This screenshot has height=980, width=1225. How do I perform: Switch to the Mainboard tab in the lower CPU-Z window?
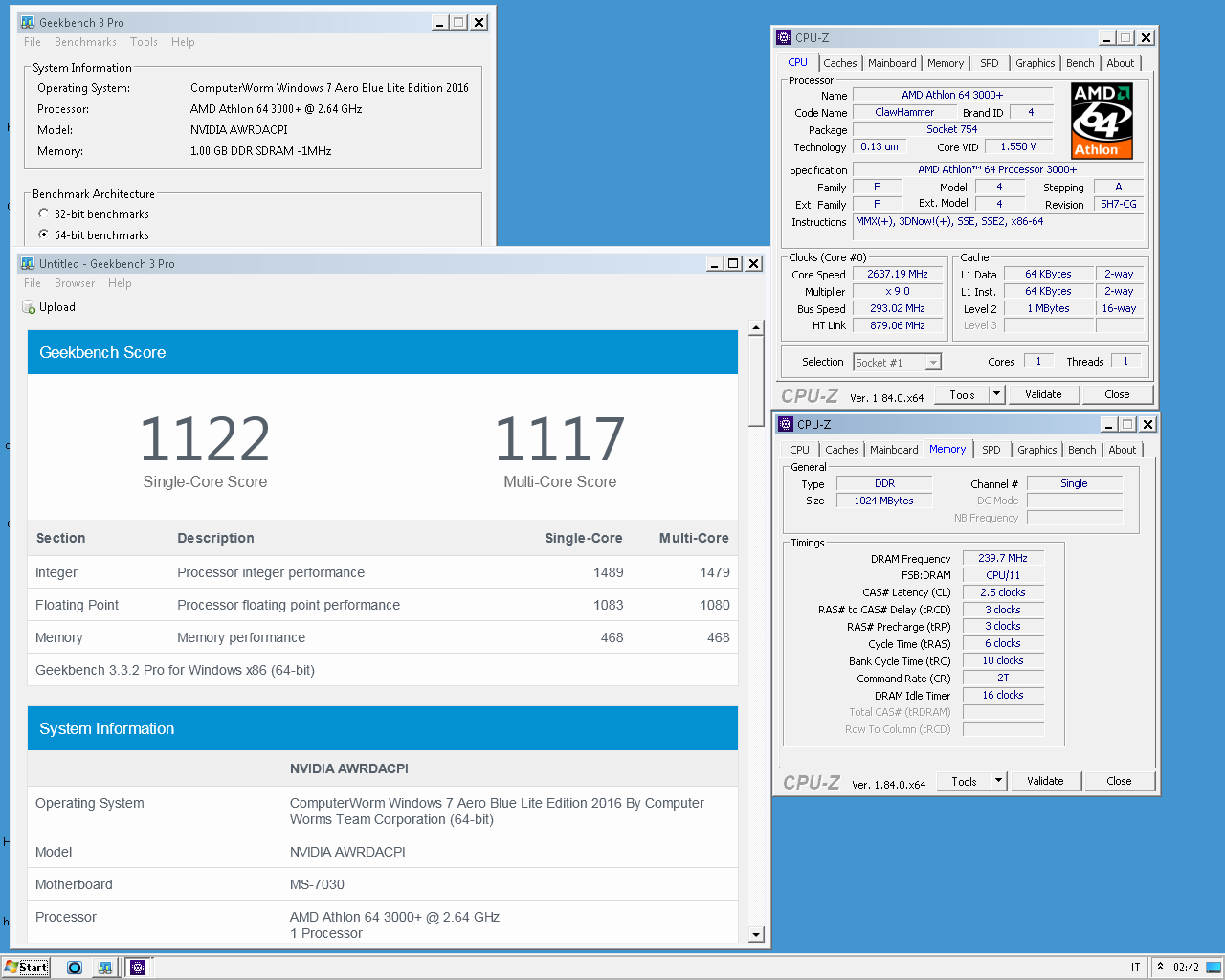pyautogui.click(x=894, y=450)
